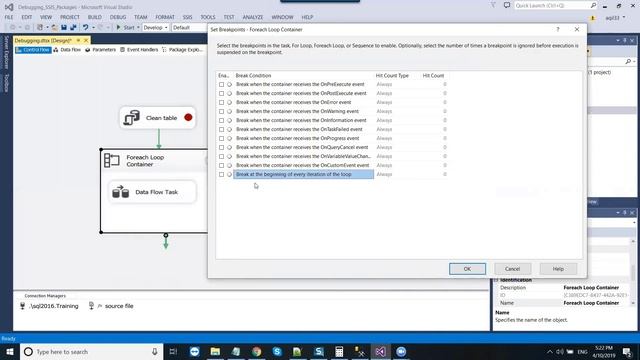Image resolution: width=640 pixels, height=360 pixels.
Task: Open the Package Explorer designer tab
Action: pyautogui.click(x=182, y=50)
